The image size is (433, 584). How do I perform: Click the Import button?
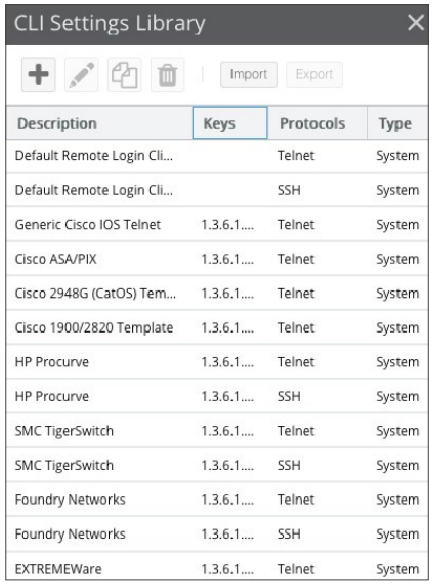(249, 74)
